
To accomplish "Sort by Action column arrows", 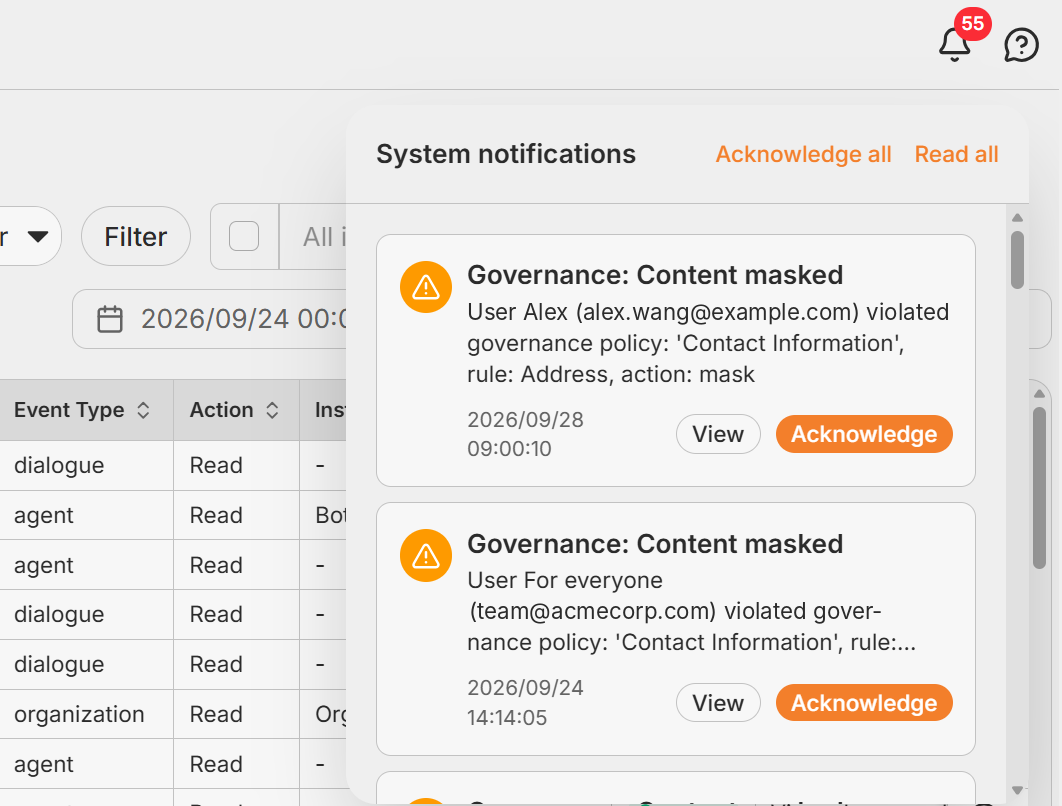I will [x=272, y=410].
